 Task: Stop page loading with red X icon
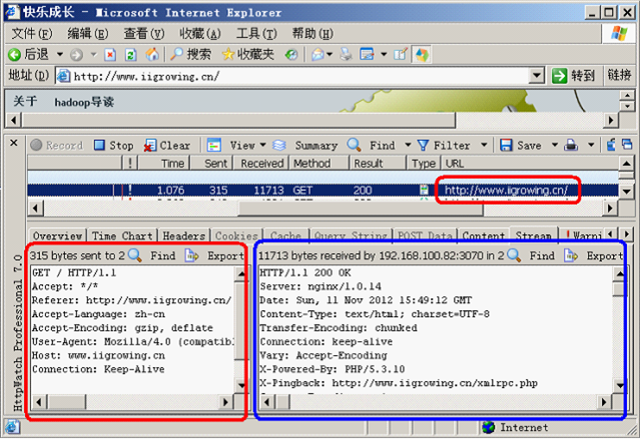[110, 54]
